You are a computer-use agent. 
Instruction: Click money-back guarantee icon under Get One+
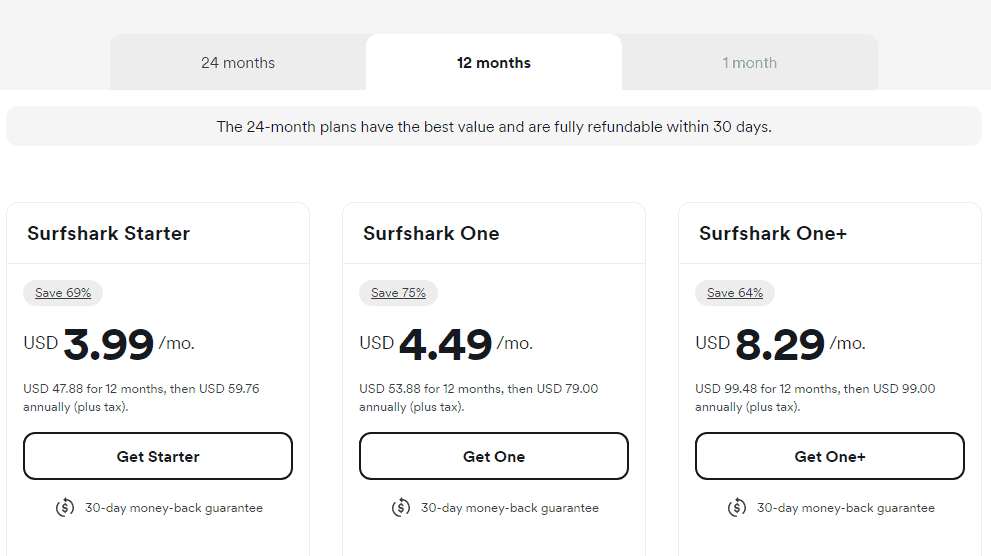737,507
